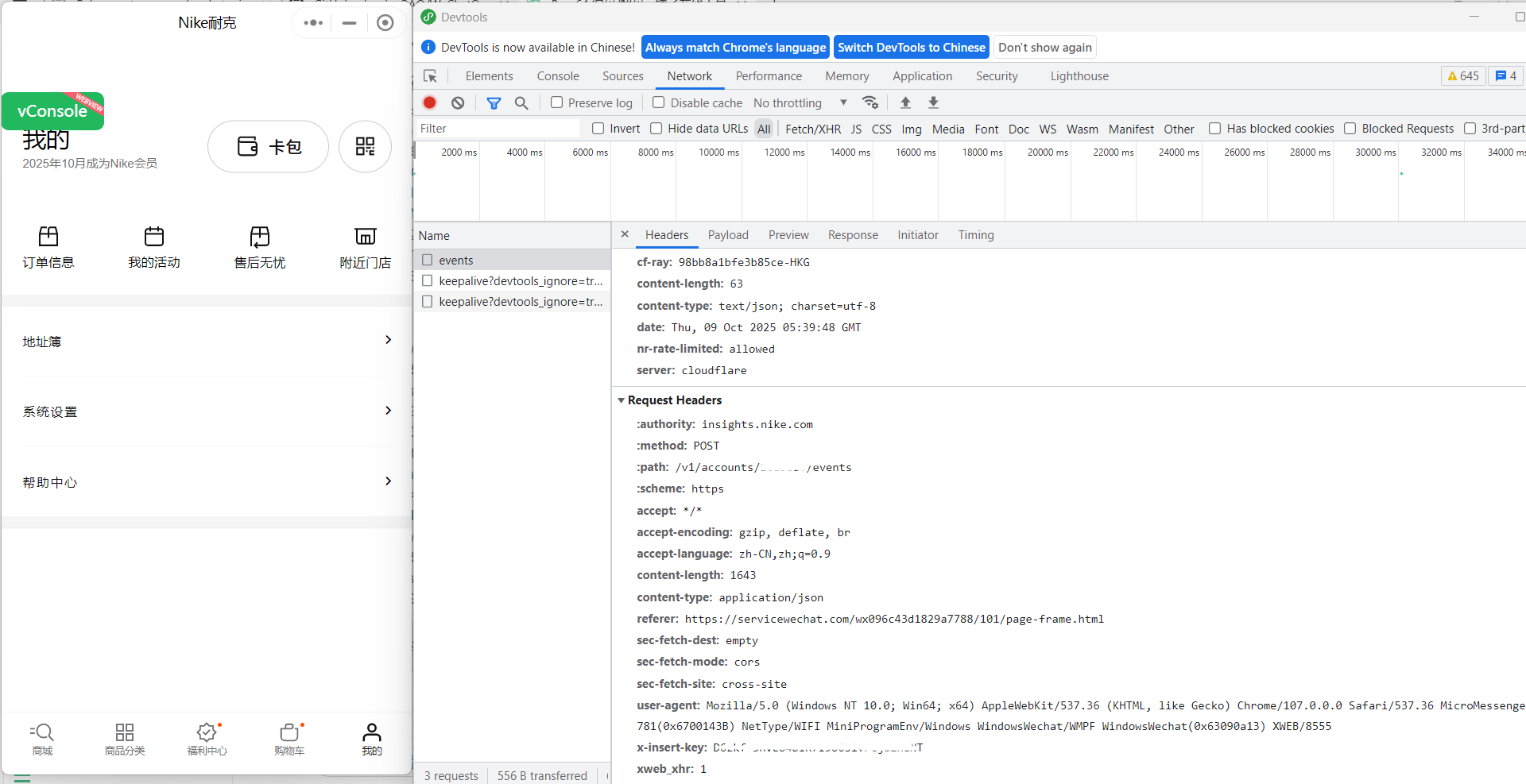Click the export HAR download arrow
The width and height of the screenshot is (1526, 784).
(933, 102)
